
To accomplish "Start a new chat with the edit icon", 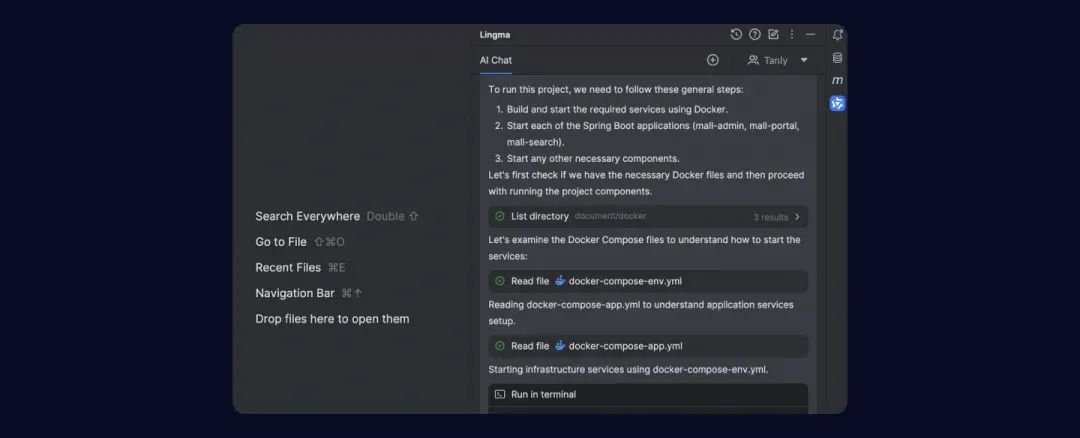I will (773, 34).
